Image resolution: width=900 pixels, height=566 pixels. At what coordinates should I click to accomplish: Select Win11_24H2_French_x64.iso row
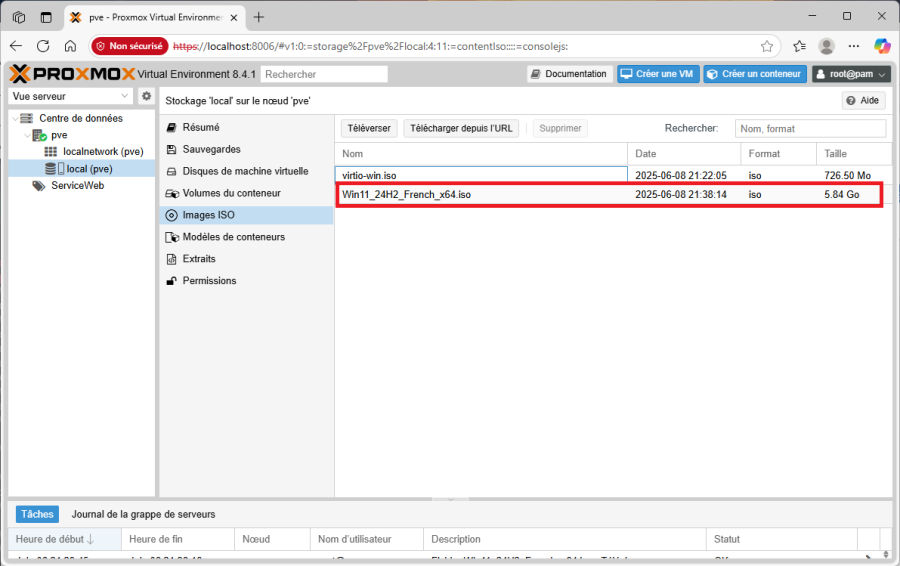[613, 195]
